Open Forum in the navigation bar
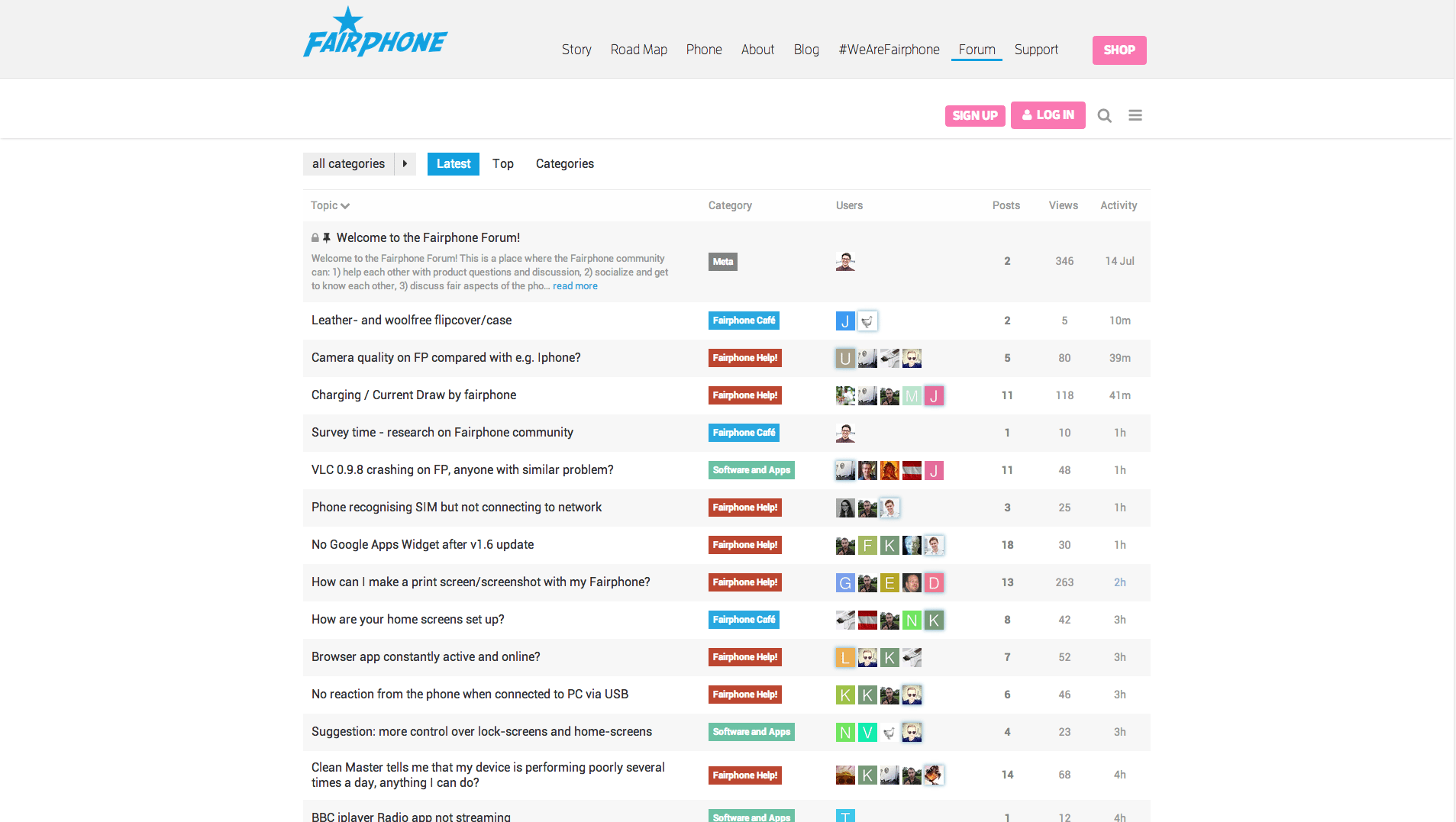The height and width of the screenshot is (822, 1456). pyautogui.click(x=977, y=50)
